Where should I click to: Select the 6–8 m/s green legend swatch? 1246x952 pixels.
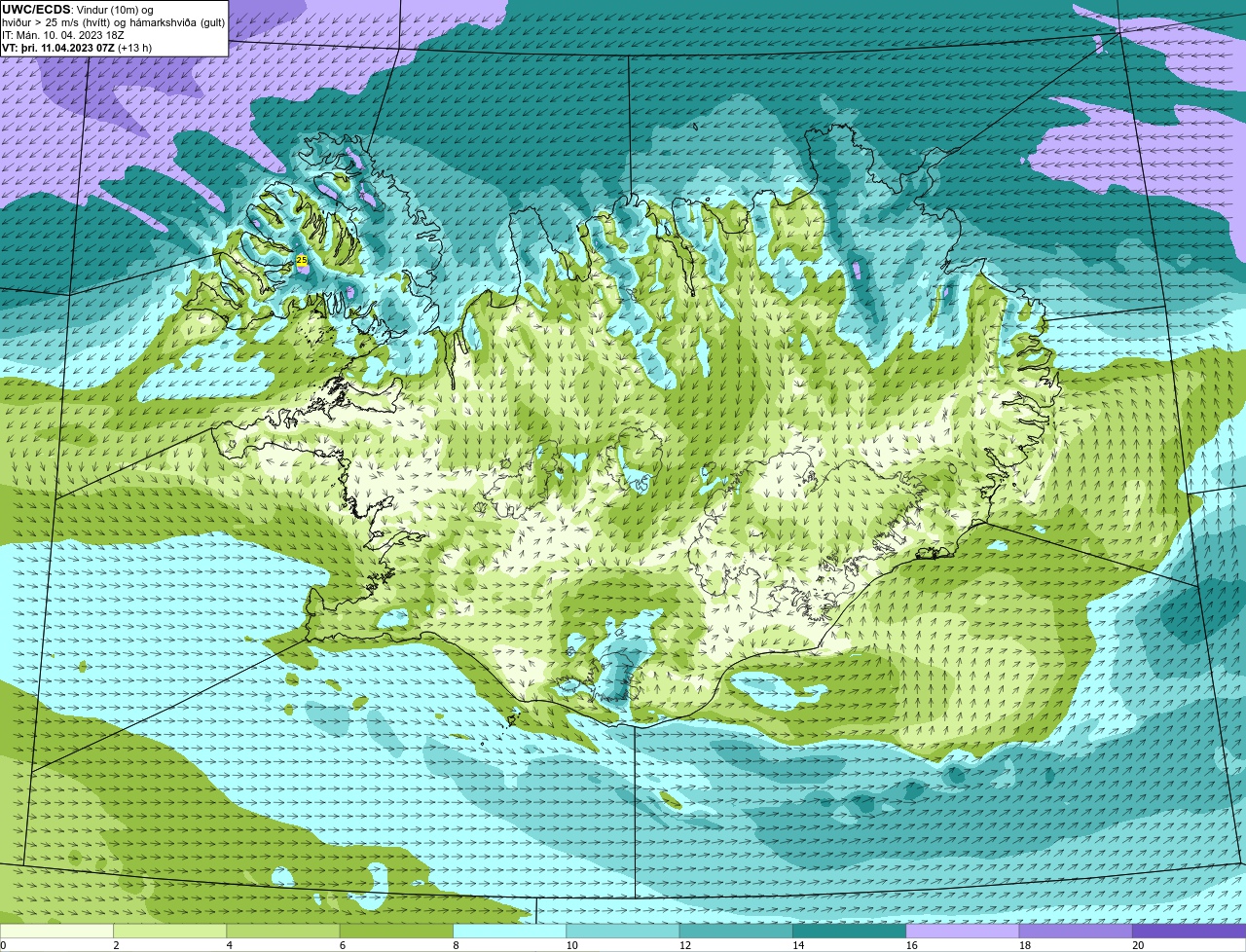click(x=396, y=931)
